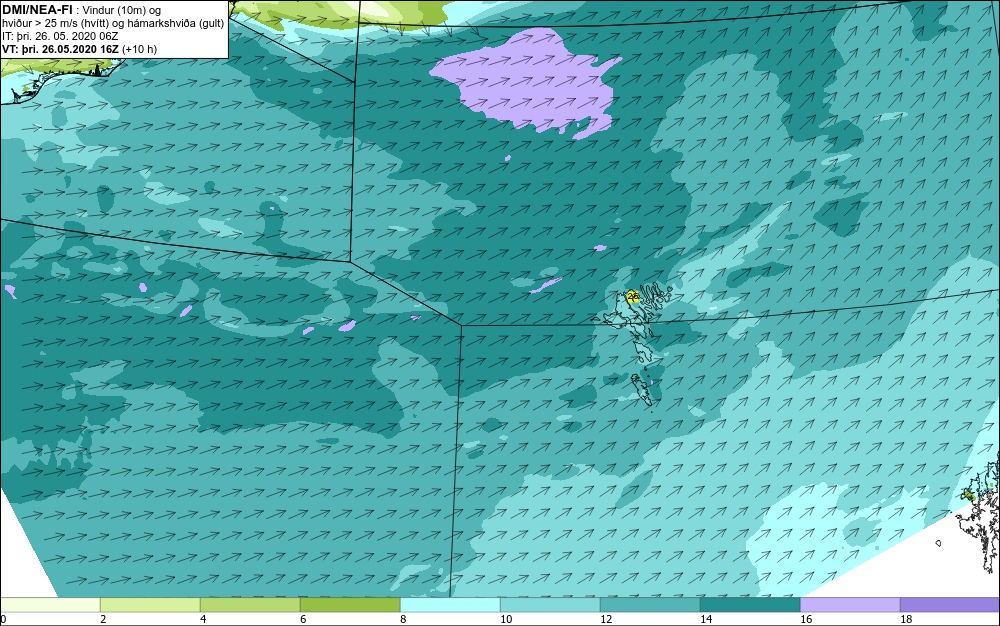Click the 'IT: þri. 26. 05. 2020 06Z' line

tap(60, 36)
